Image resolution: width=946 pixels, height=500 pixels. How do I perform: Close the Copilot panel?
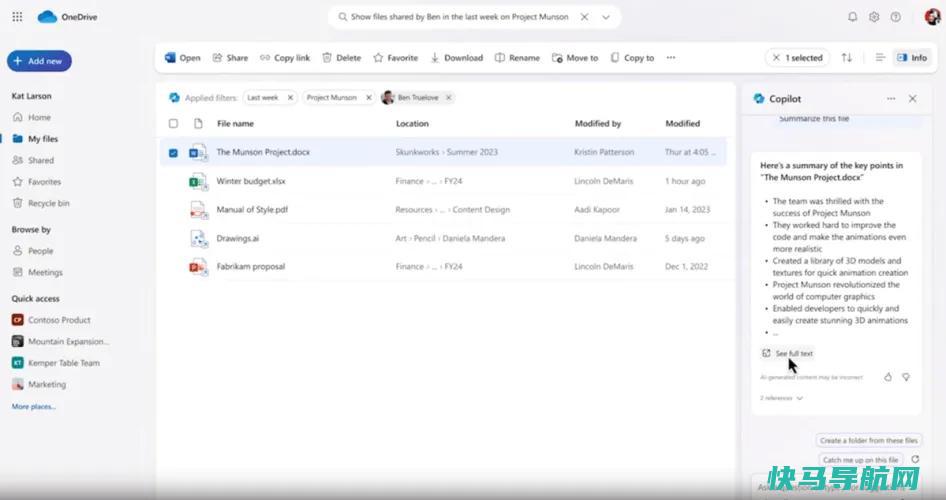[912, 99]
